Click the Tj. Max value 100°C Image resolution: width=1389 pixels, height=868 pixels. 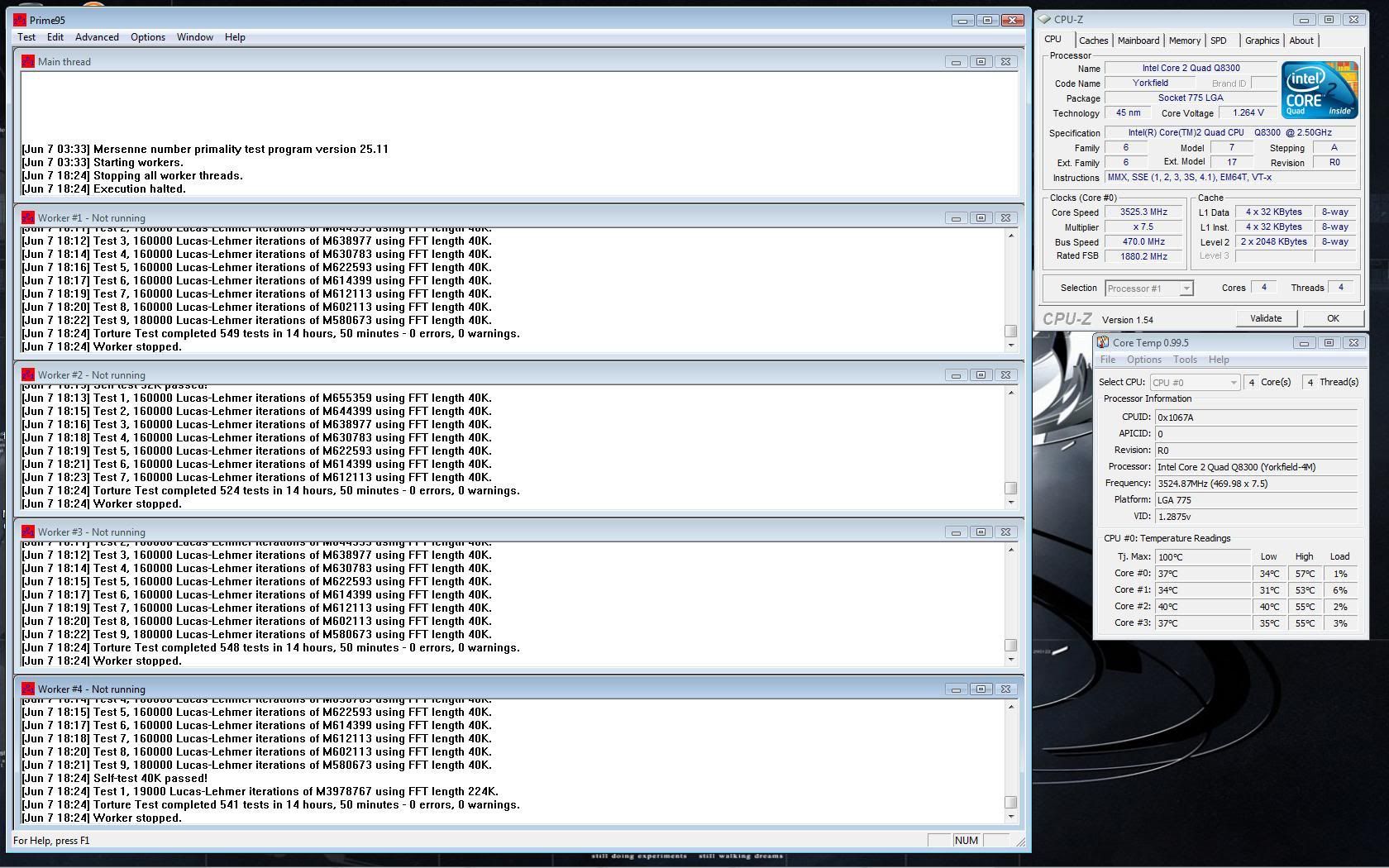[1203, 557]
